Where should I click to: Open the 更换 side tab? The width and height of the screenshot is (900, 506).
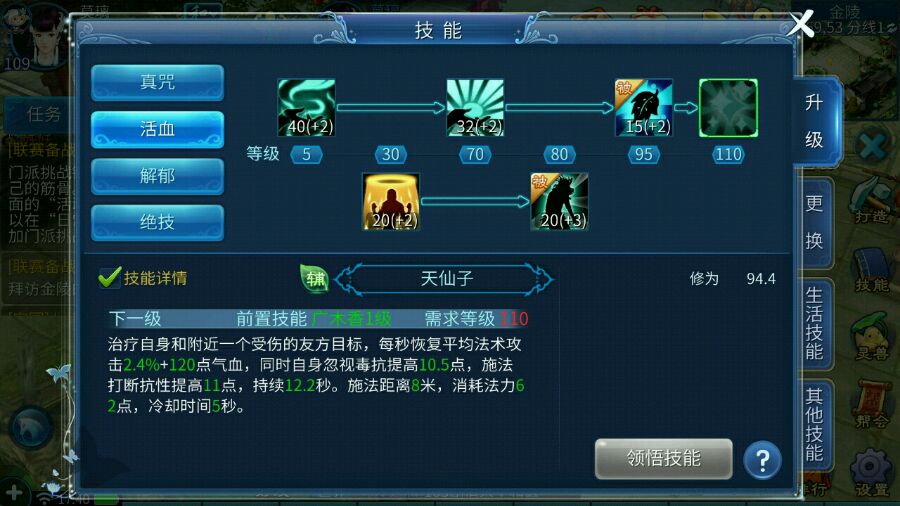[814, 223]
